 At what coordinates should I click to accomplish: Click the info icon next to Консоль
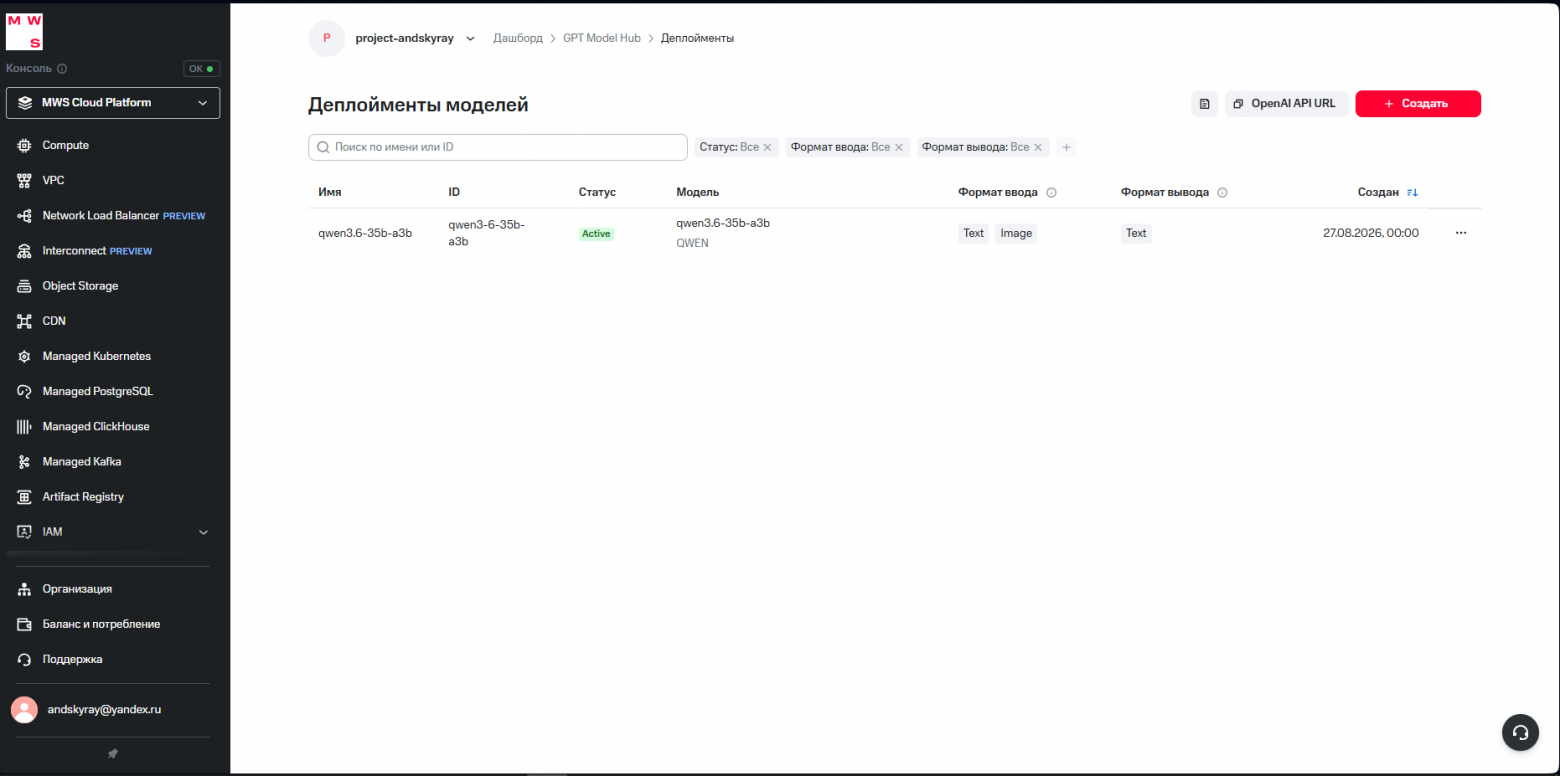coord(62,69)
